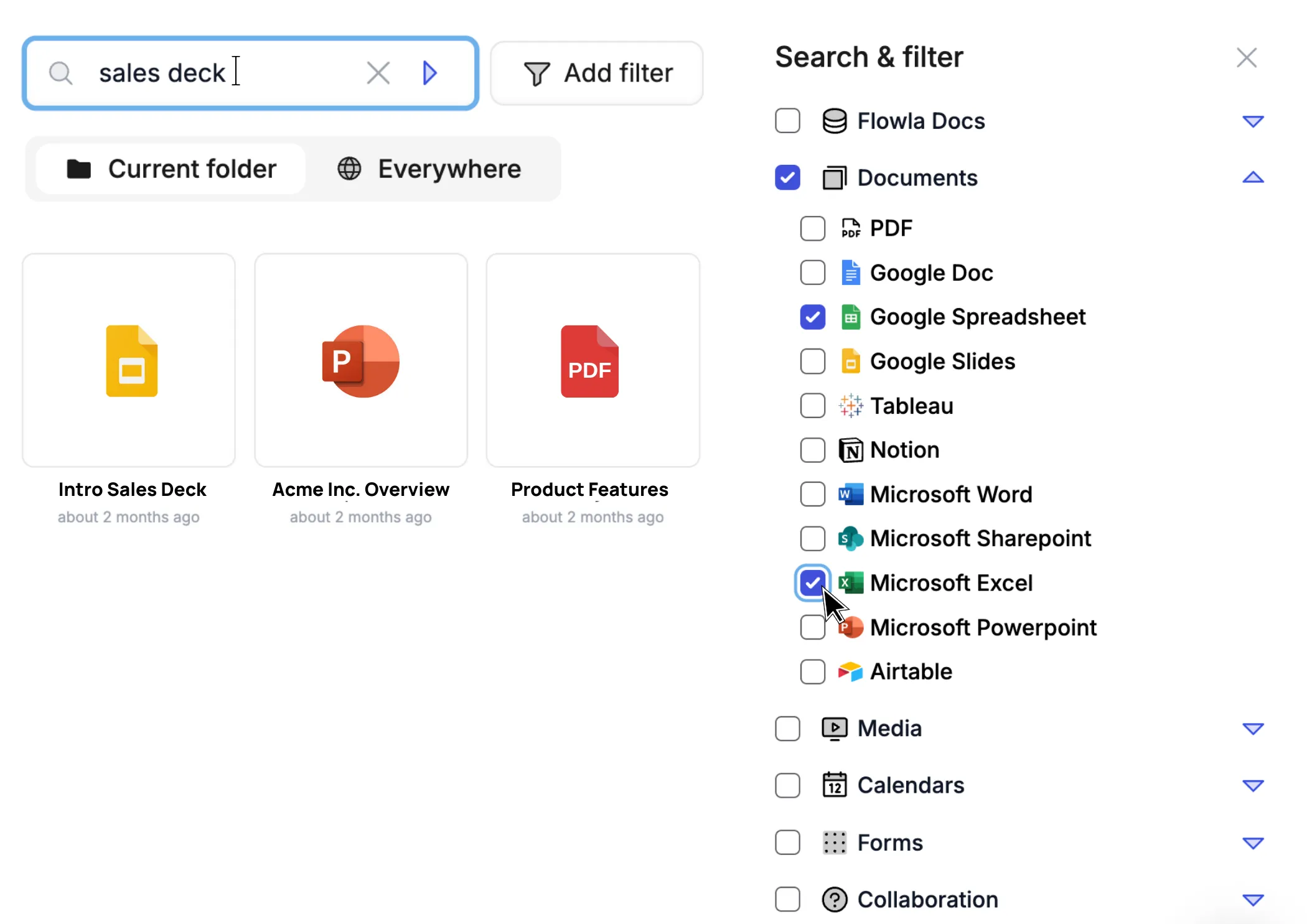This screenshot has height=924, width=1307.
Task: Click the Microsoft Sharepoint icon
Action: coord(850,539)
